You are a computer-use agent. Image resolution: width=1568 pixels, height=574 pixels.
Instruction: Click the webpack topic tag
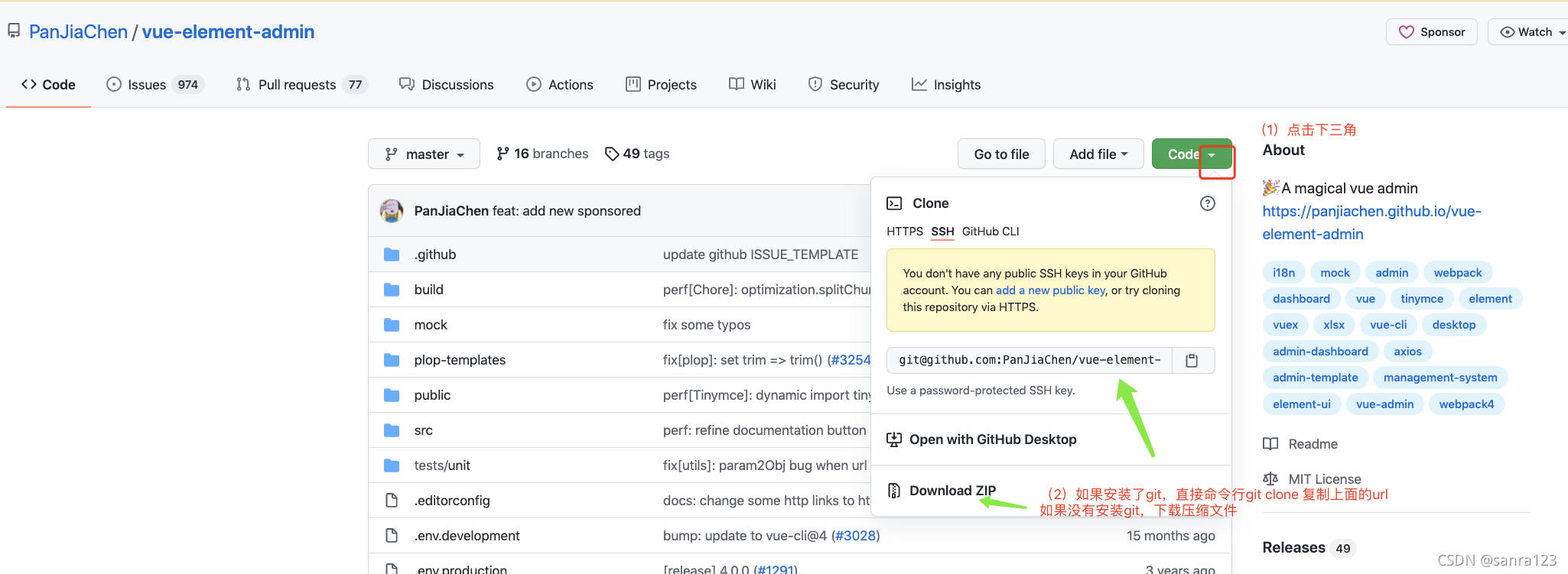pos(1457,273)
